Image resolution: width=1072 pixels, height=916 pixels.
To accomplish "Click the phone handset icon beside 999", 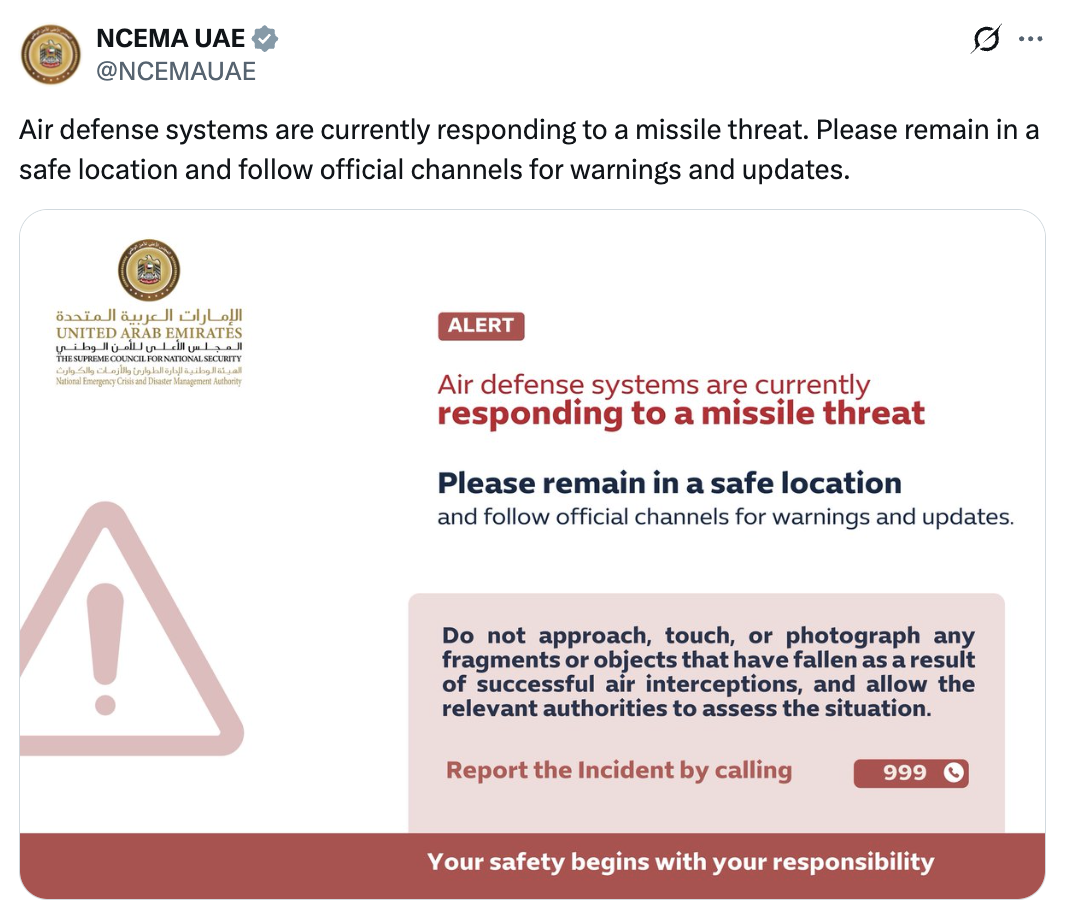I will point(953,773).
